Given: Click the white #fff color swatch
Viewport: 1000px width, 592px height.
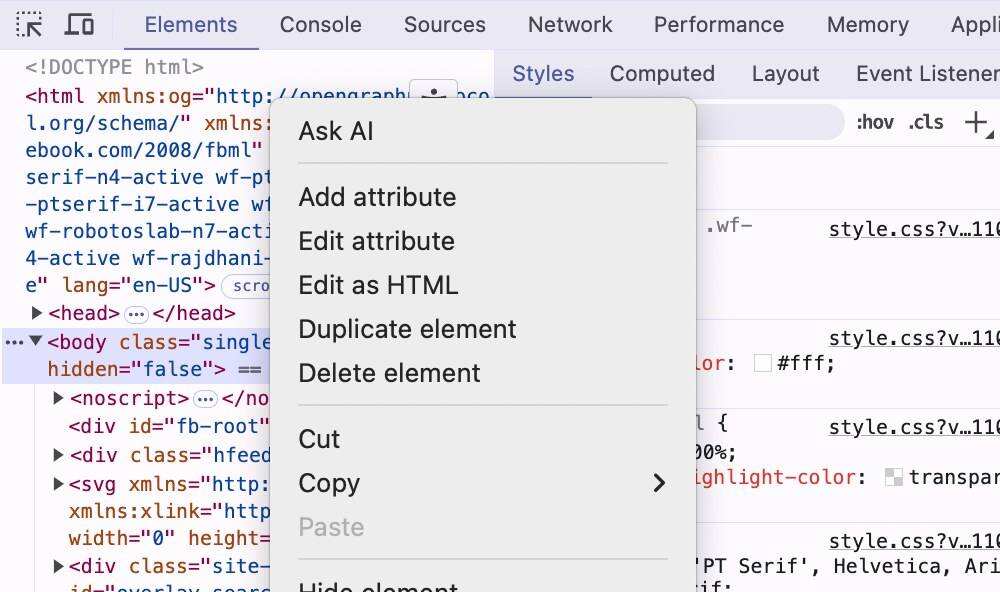Looking at the screenshot, I should [x=762, y=363].
